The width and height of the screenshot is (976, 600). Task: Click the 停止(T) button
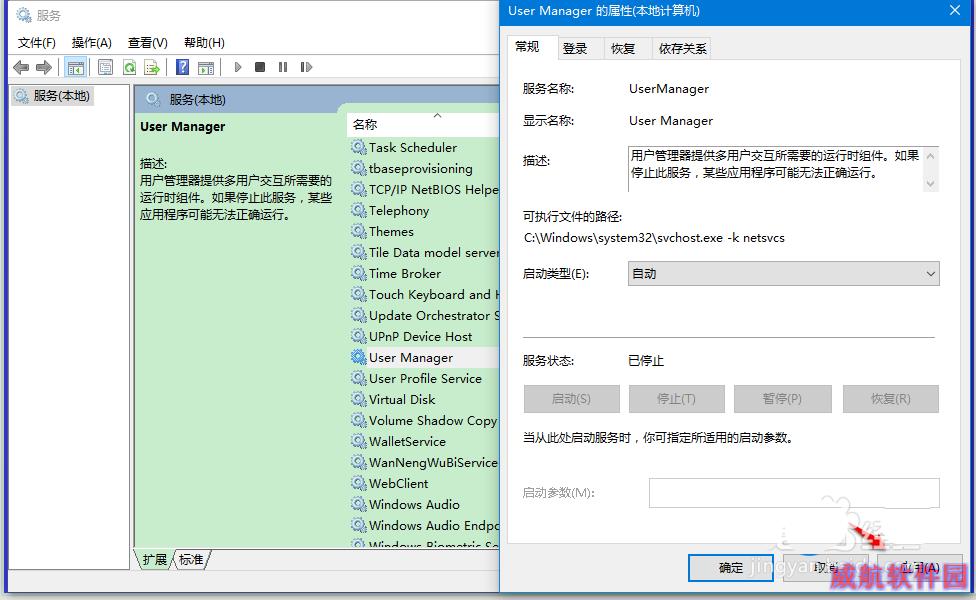pyautogui.click(x=677, y=399)
